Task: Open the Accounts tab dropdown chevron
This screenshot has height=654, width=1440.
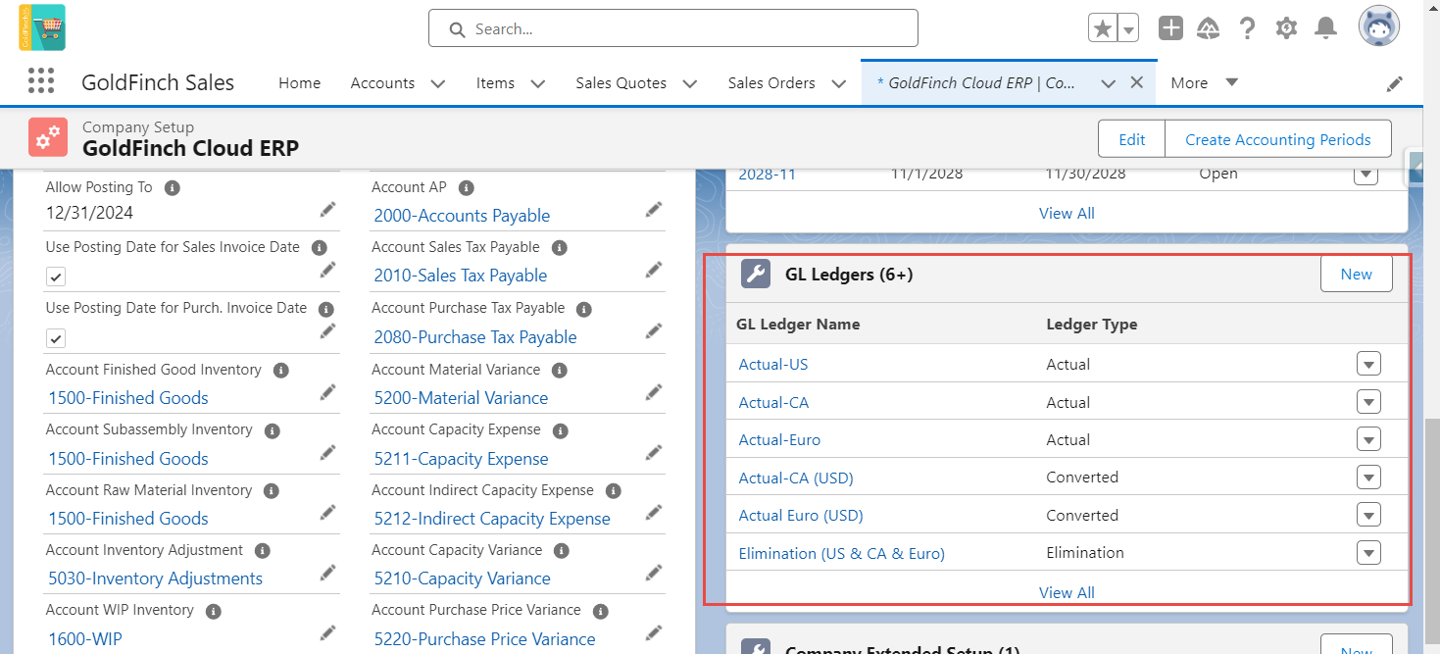Action: (x=438, y=84)
